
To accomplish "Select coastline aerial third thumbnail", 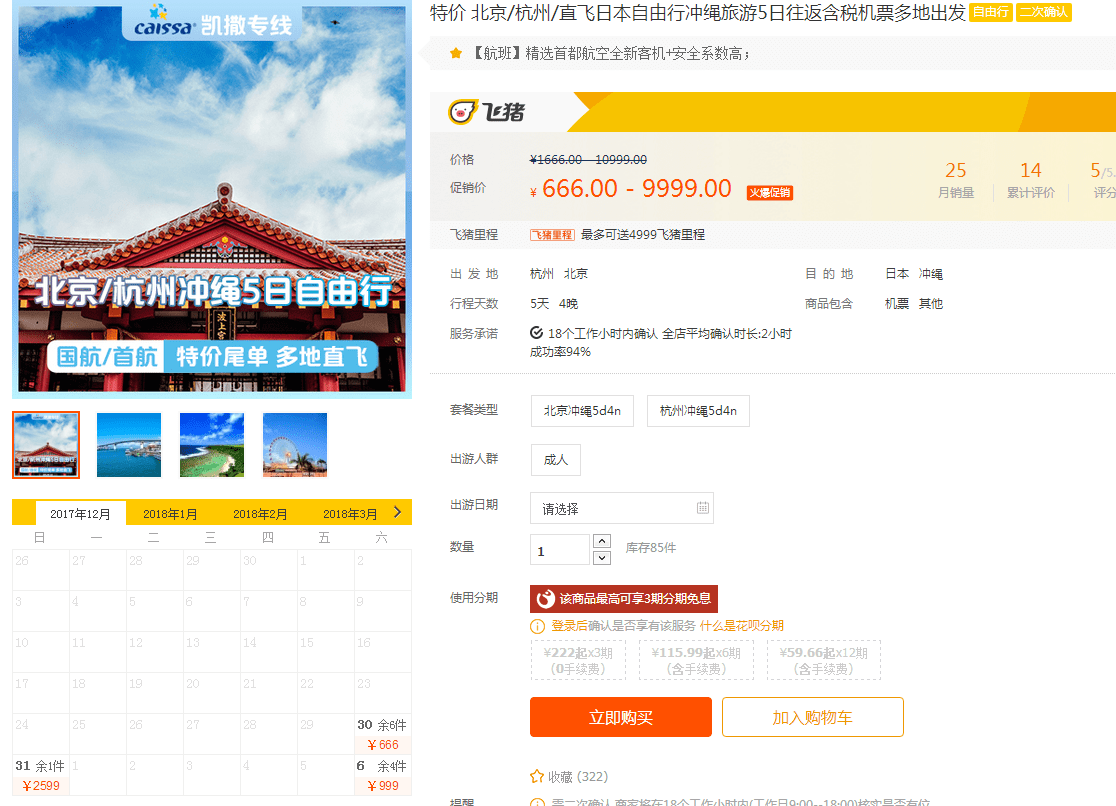I will 212,445.
